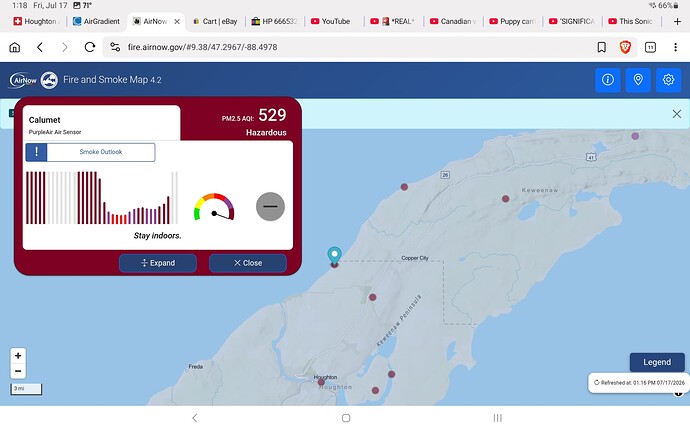Open the open tabs counter button
690x431 pixels.
click(650, 47)
